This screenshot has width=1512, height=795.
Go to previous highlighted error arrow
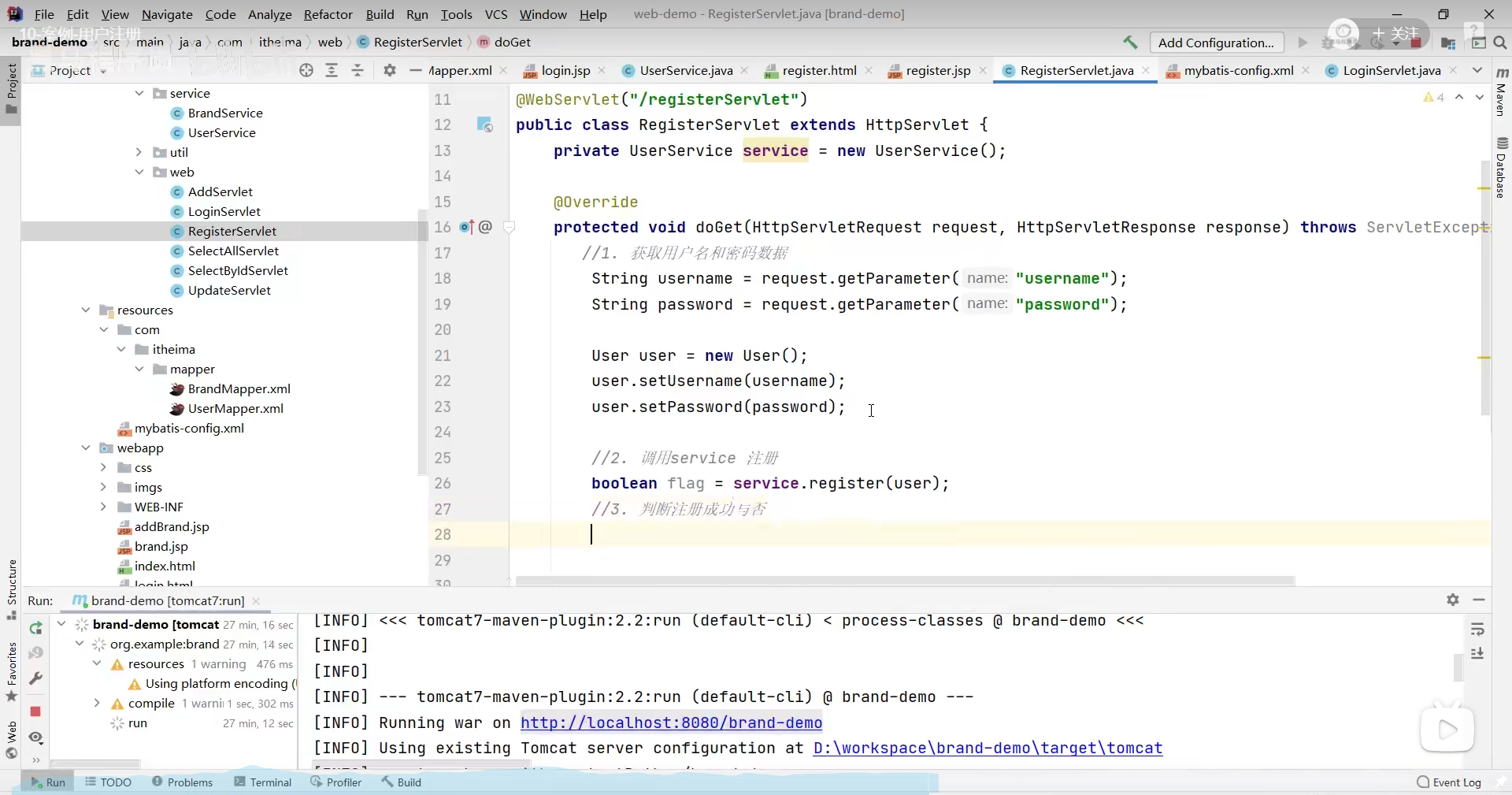pyautogui.click(x=1459, y=97)
